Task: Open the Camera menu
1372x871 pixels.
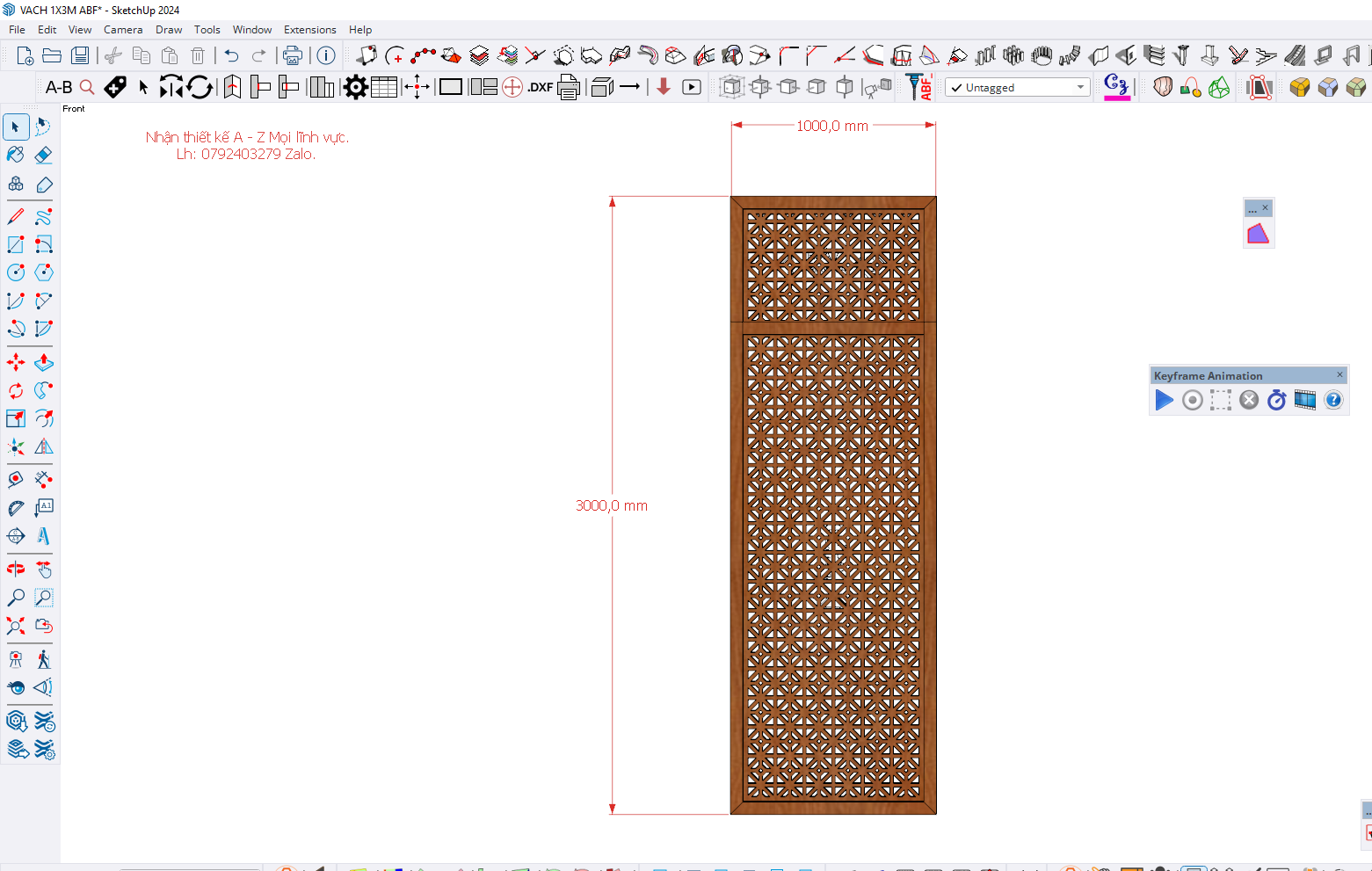Action: coord(123,30)
